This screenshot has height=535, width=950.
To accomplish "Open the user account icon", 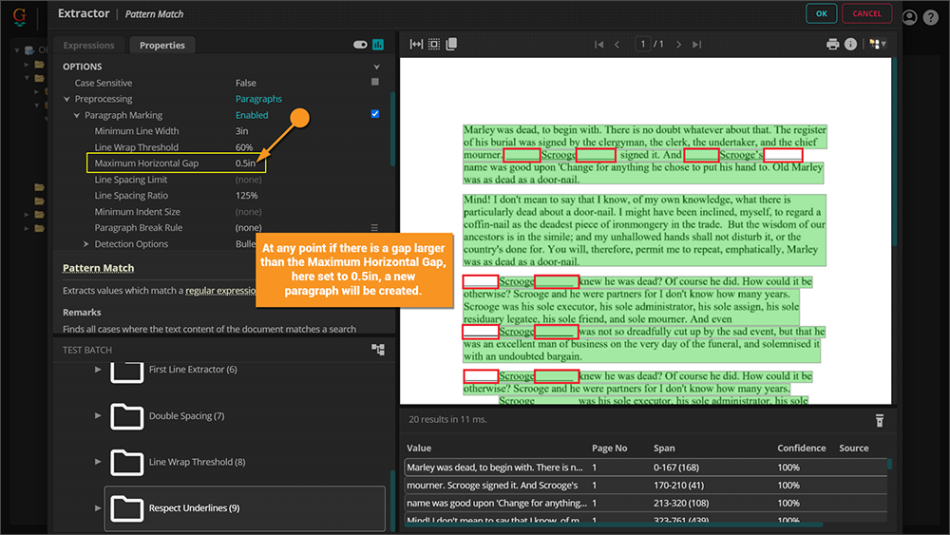I will [x=909, y=17].
